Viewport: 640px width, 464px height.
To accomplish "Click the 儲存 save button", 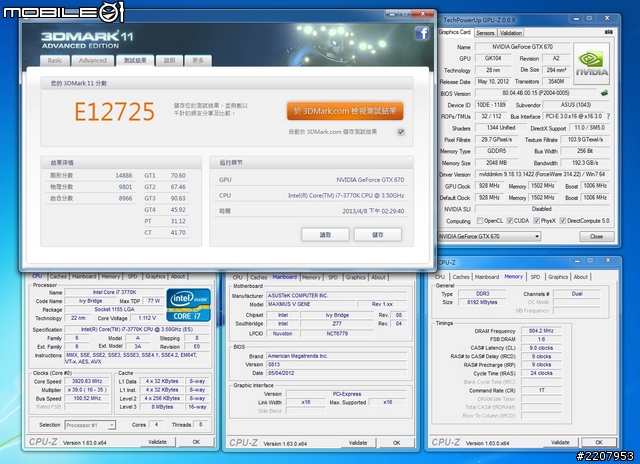I will click(378, 235).
